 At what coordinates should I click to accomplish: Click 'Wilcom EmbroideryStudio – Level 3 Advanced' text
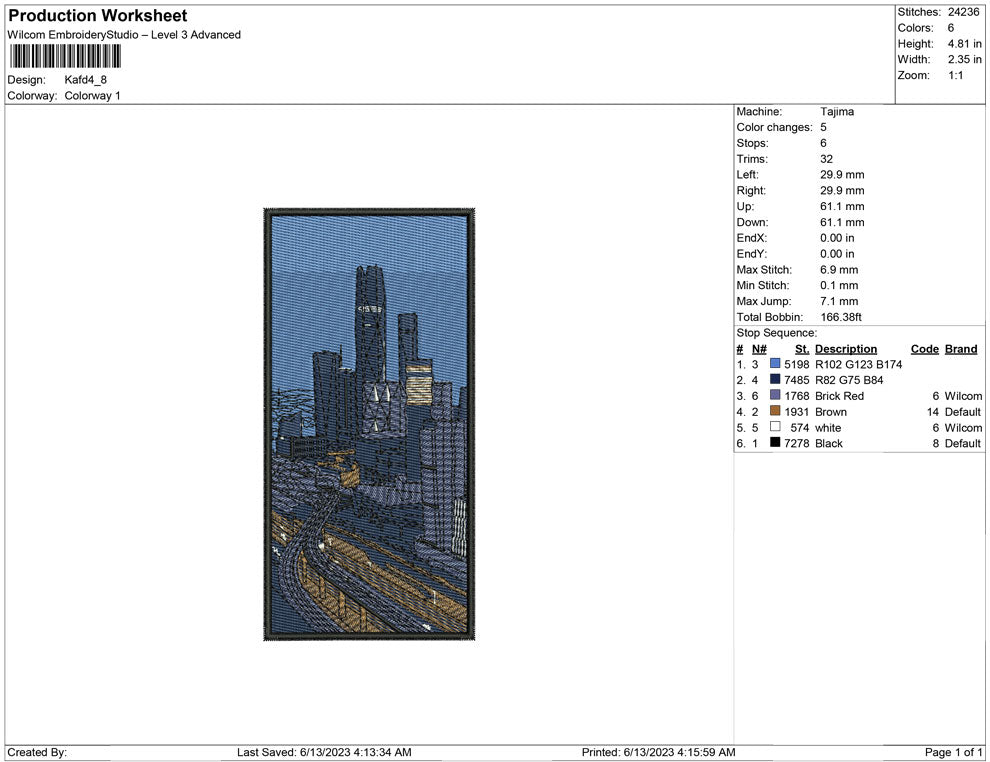124,35
